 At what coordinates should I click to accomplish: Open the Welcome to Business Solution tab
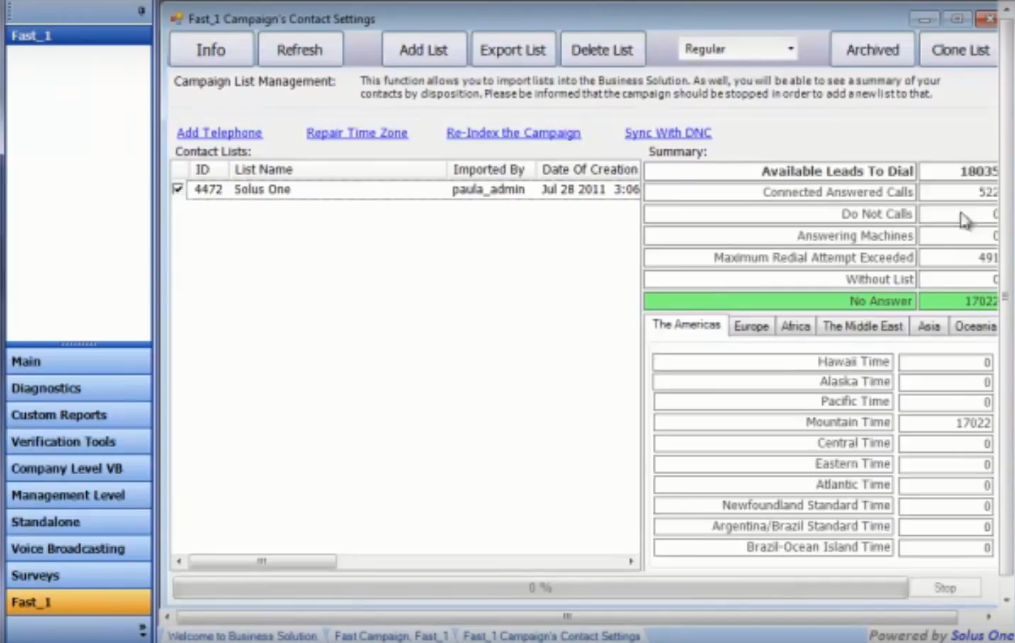(243, 636)
